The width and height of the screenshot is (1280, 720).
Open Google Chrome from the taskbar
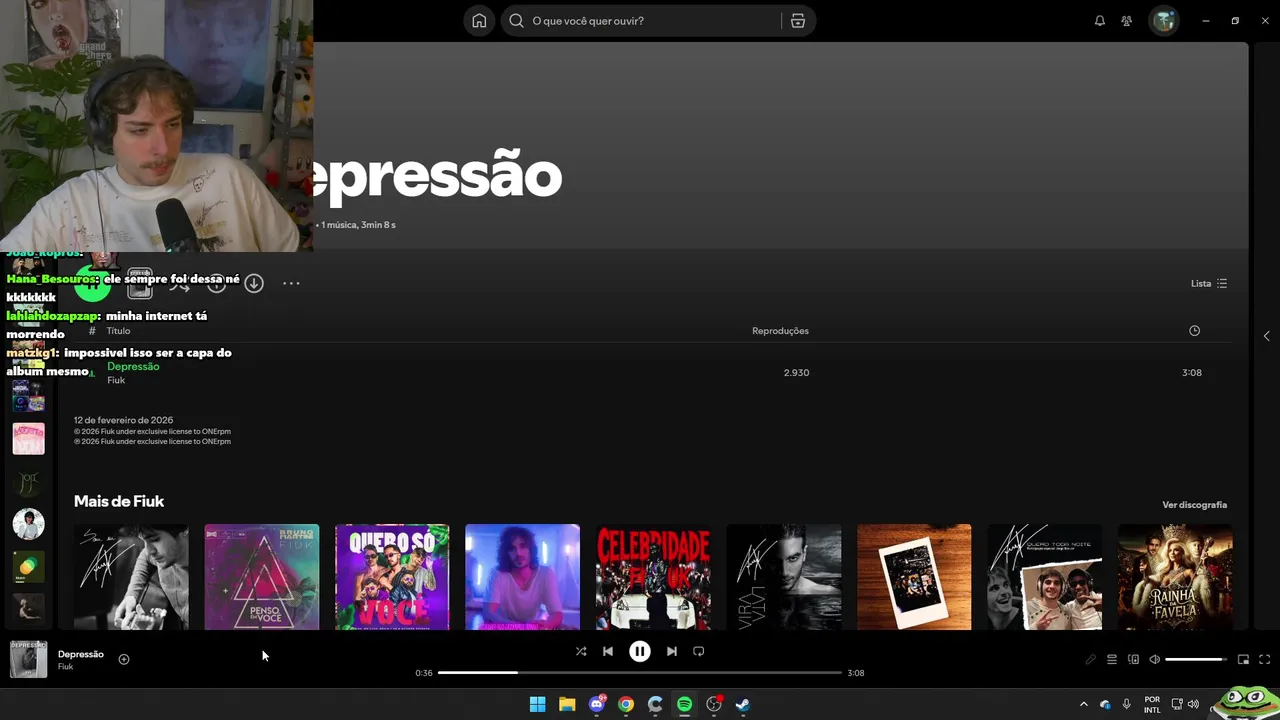(626, 704)
